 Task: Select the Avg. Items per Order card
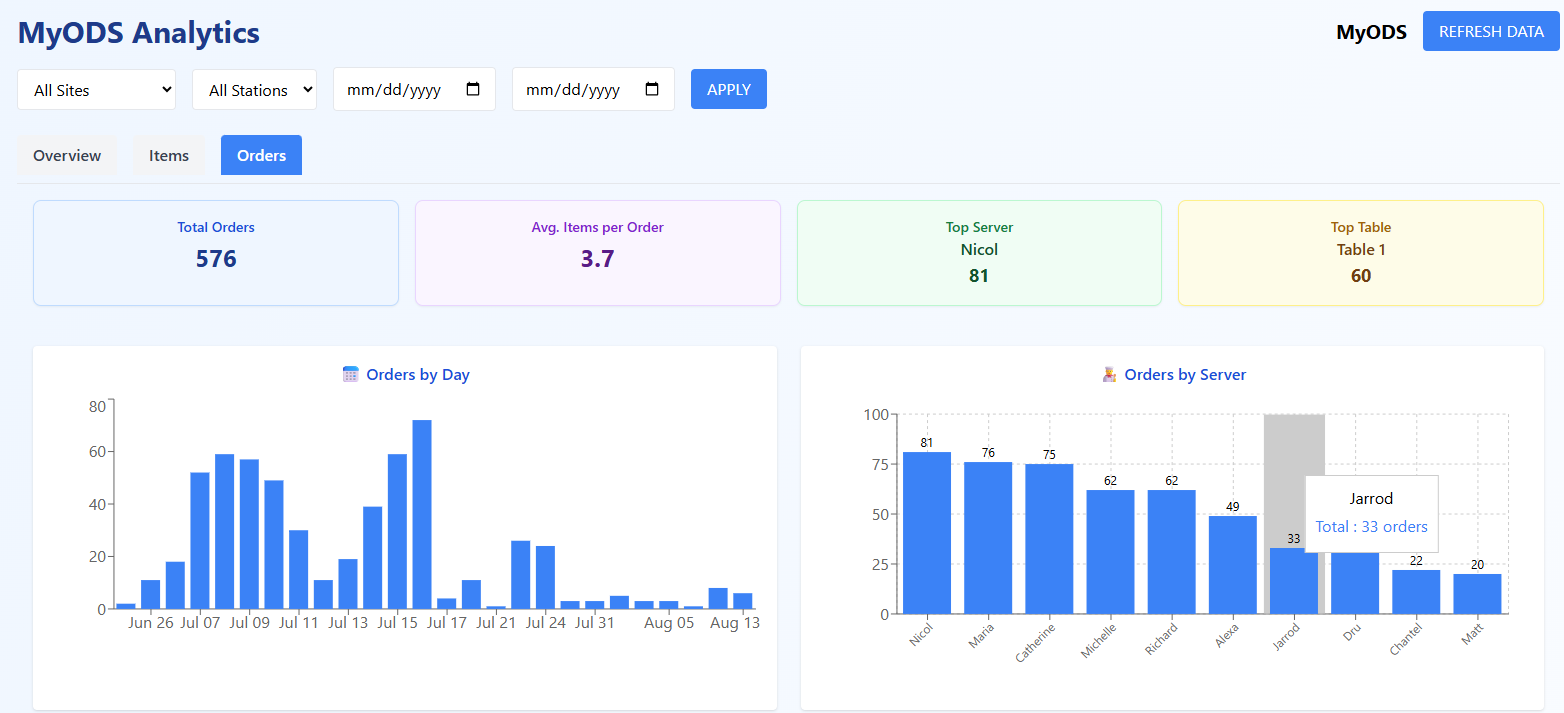597,252
